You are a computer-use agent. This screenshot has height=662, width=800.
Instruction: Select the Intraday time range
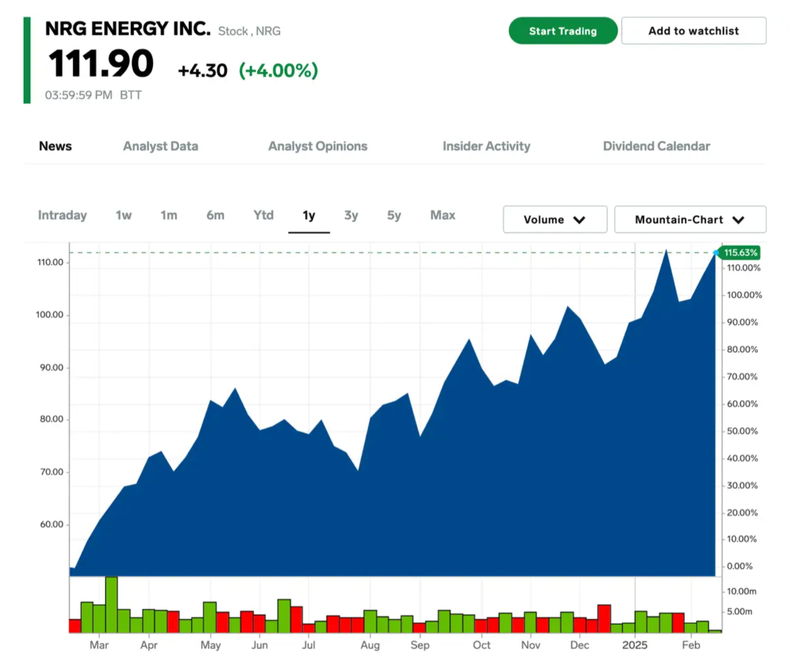[x=62, y=215]
